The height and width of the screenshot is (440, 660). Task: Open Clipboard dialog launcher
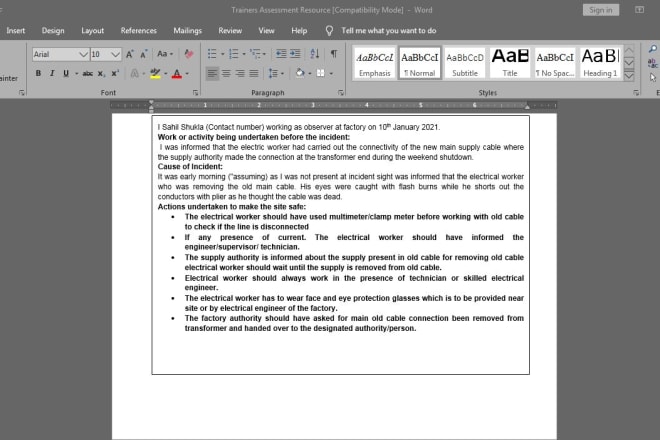21,93
